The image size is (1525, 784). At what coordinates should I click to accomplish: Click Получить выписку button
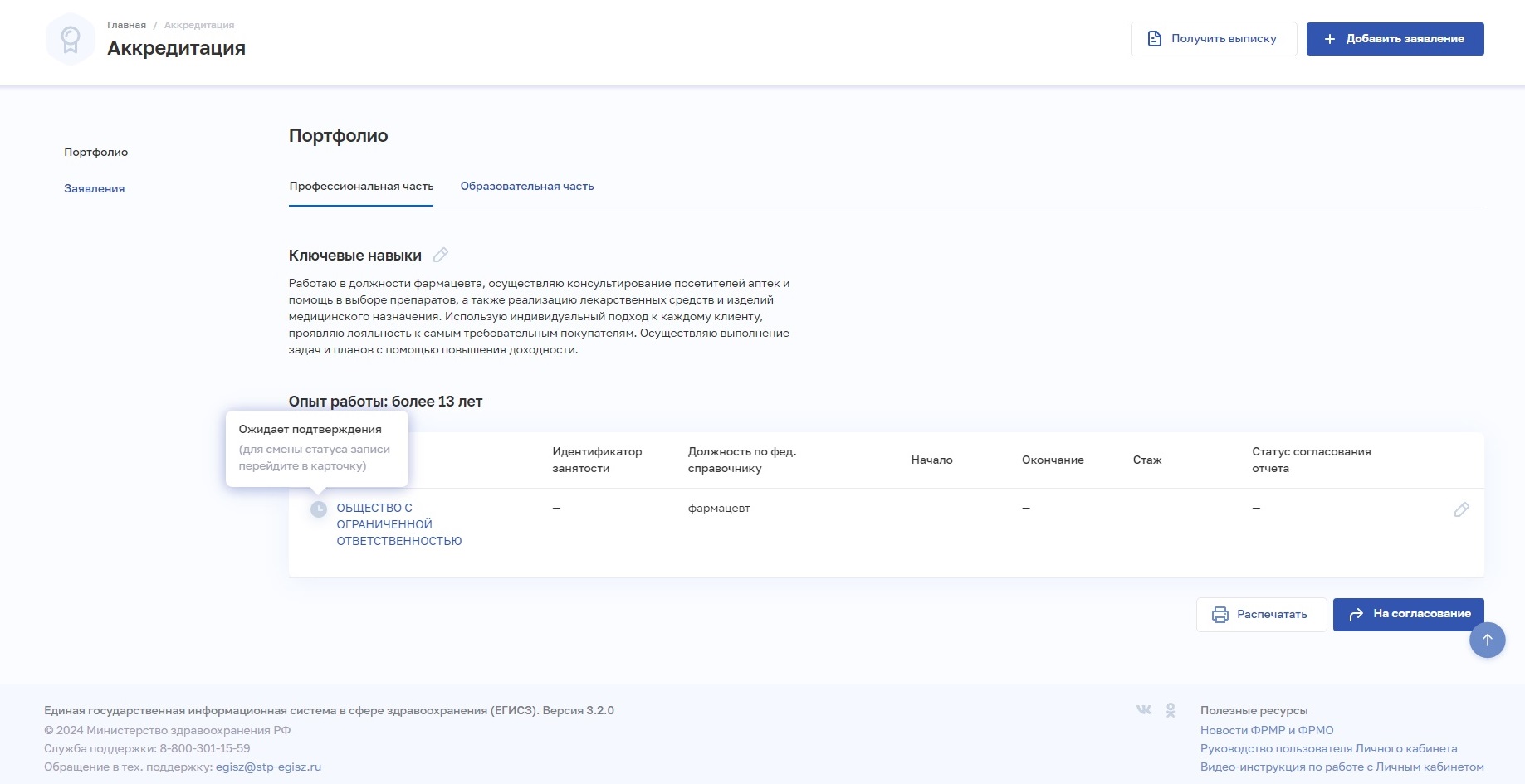pyautogui.click(x=1214, y=39)
